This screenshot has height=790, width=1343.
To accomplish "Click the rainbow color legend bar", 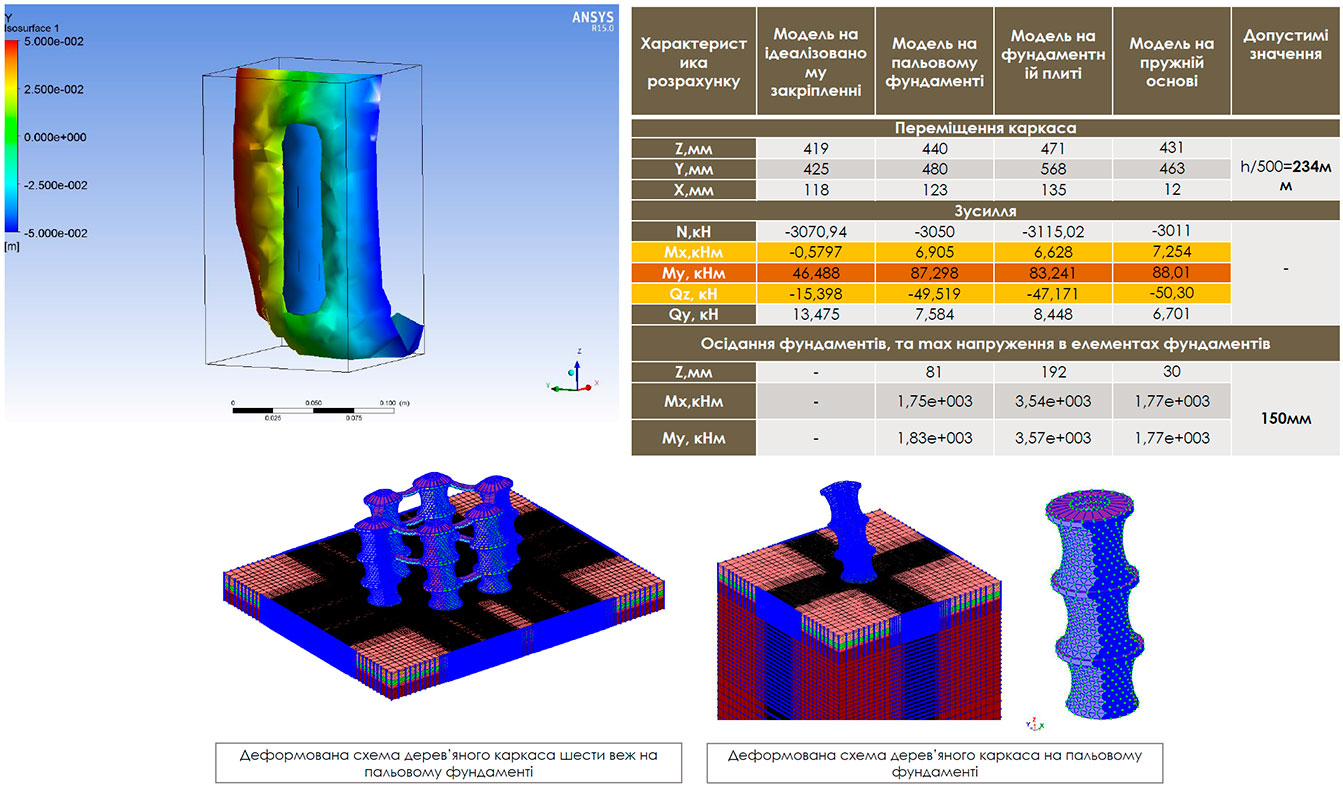I will (x=12, y=138).
